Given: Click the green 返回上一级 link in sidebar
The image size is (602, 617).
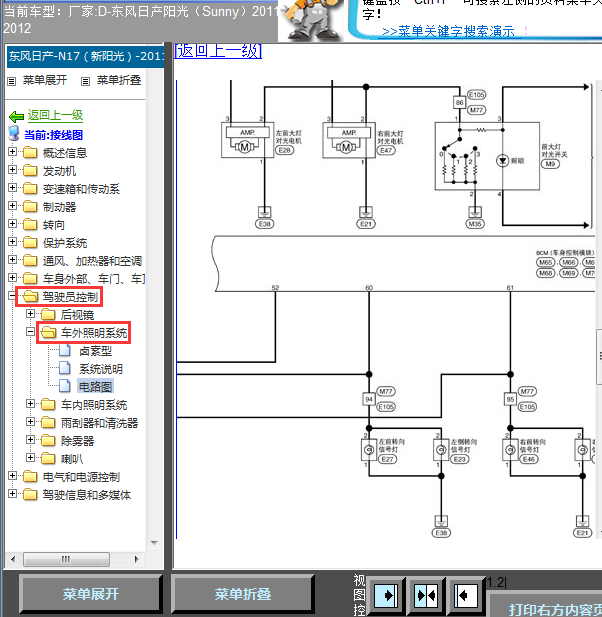Looking at the screenshot, I should [55, 115].
